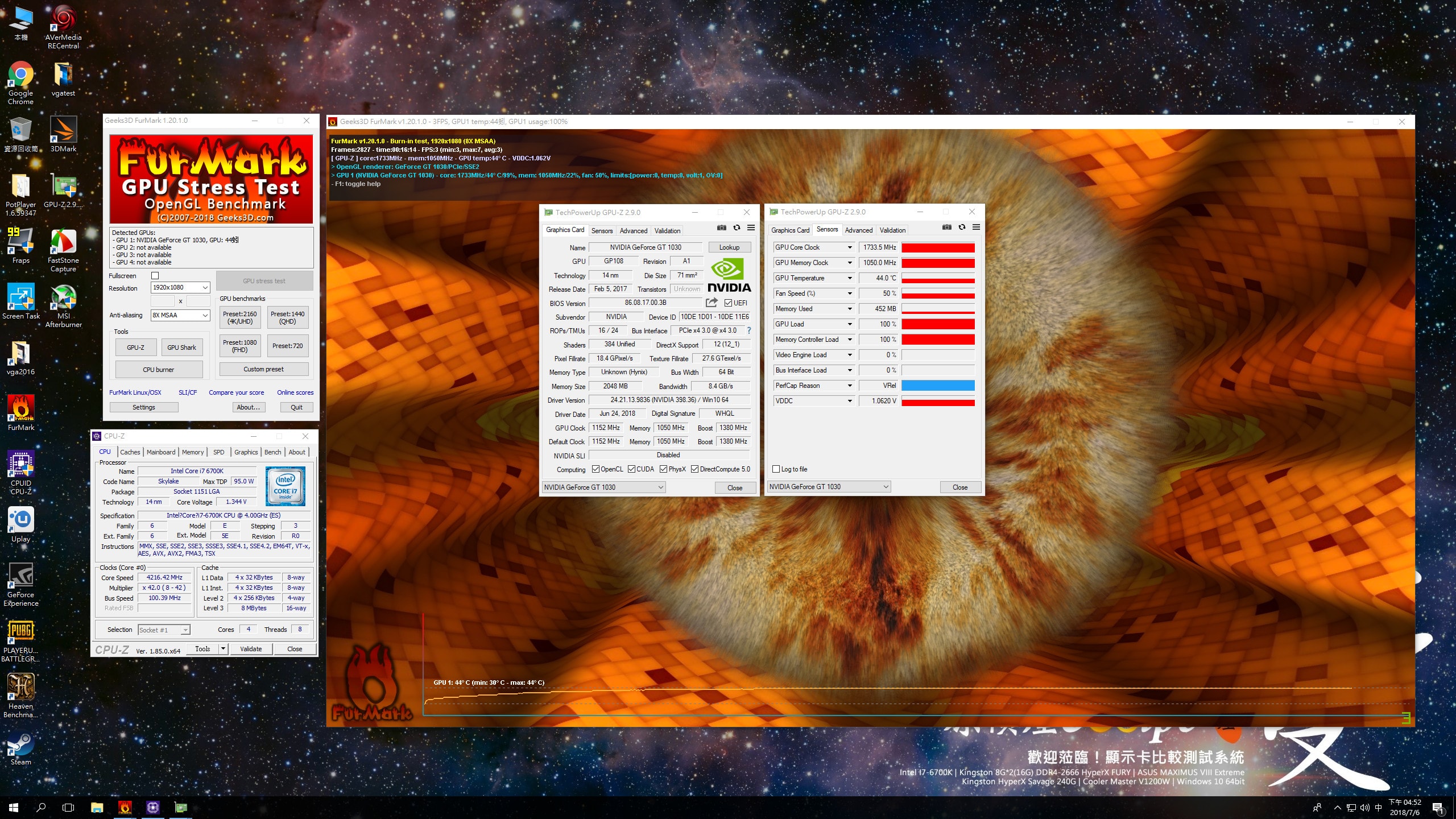This screenshot has height=819, width=1456.
Task: Open taskbar search magnifier
Action: tap(41, 808)
